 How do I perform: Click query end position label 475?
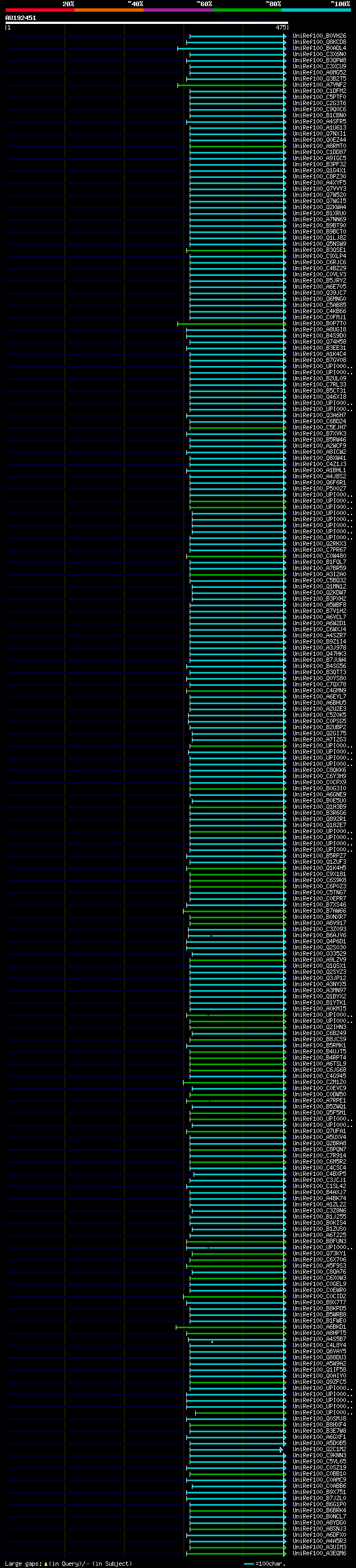click(280, 27)
